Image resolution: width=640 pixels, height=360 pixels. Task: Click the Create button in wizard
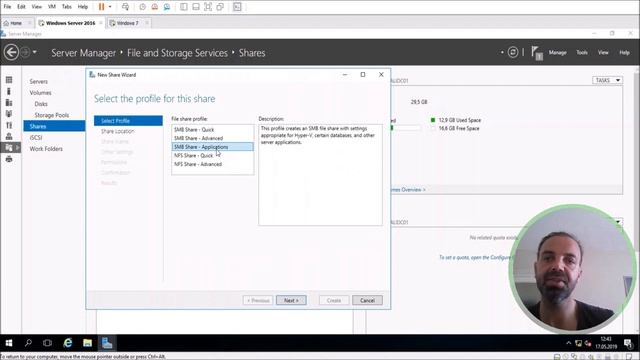click(334, 300)
